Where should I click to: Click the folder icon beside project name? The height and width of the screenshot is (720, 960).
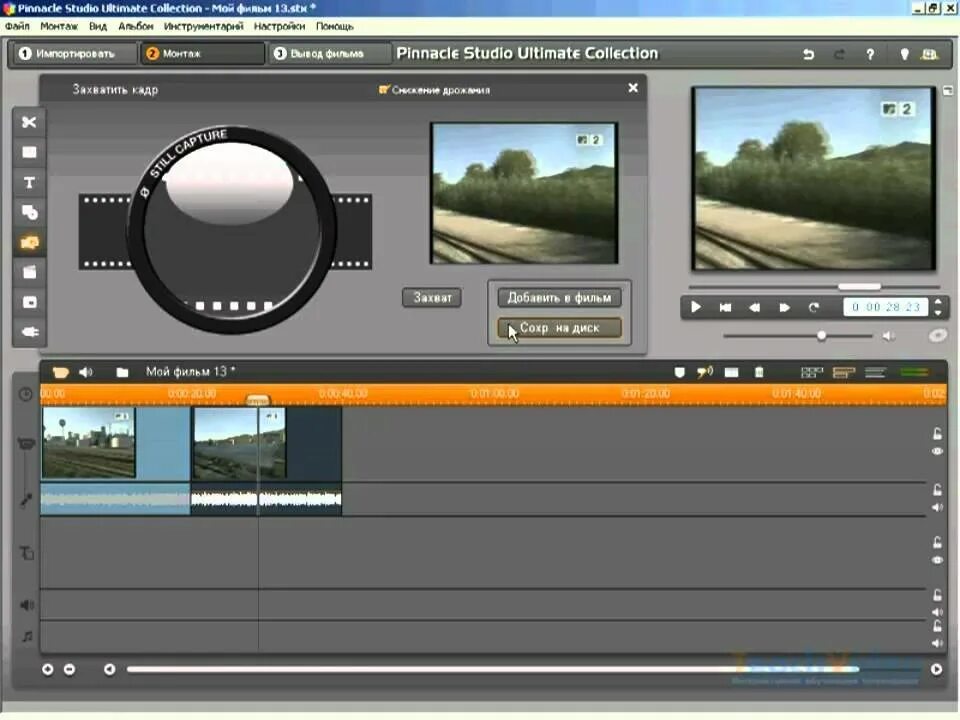(x=122, y=372)
